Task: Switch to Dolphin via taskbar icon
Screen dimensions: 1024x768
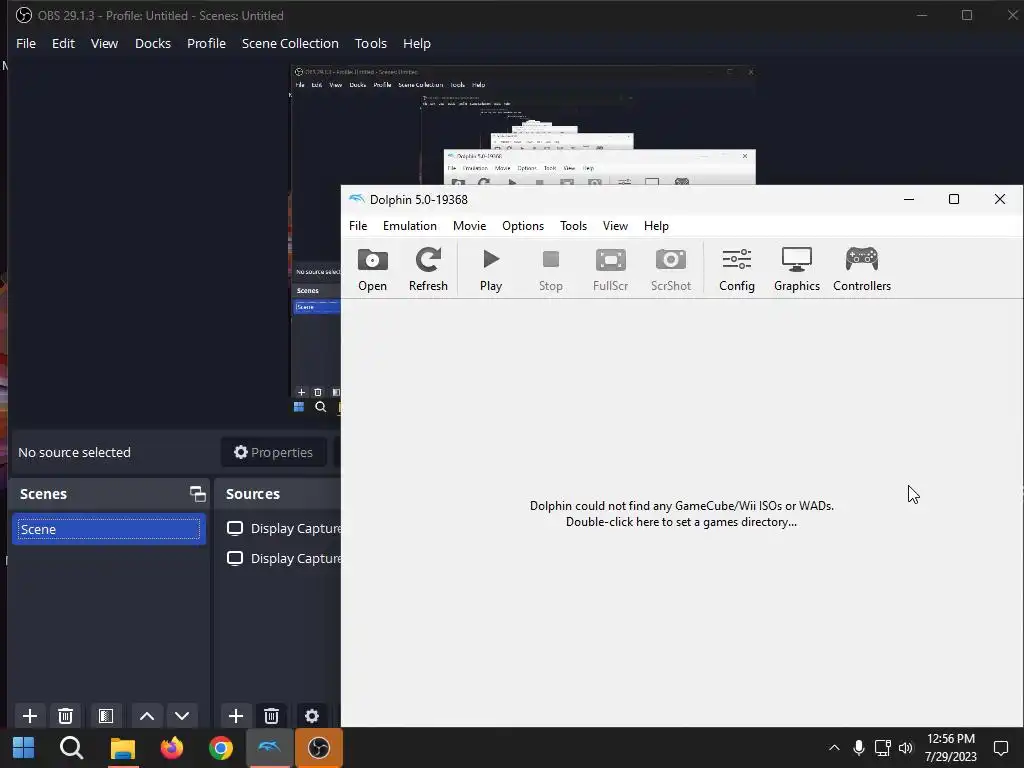Action: tap(269, 747)
